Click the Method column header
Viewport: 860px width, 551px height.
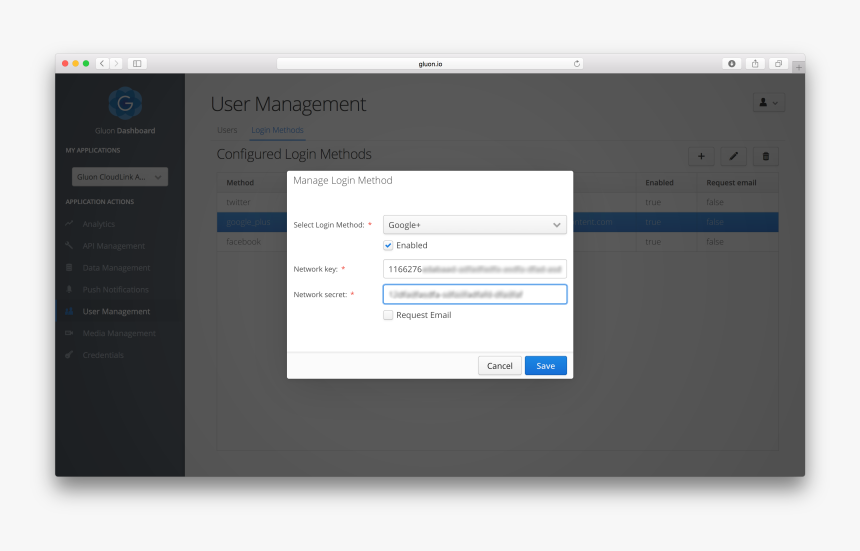tap(240, 183)
